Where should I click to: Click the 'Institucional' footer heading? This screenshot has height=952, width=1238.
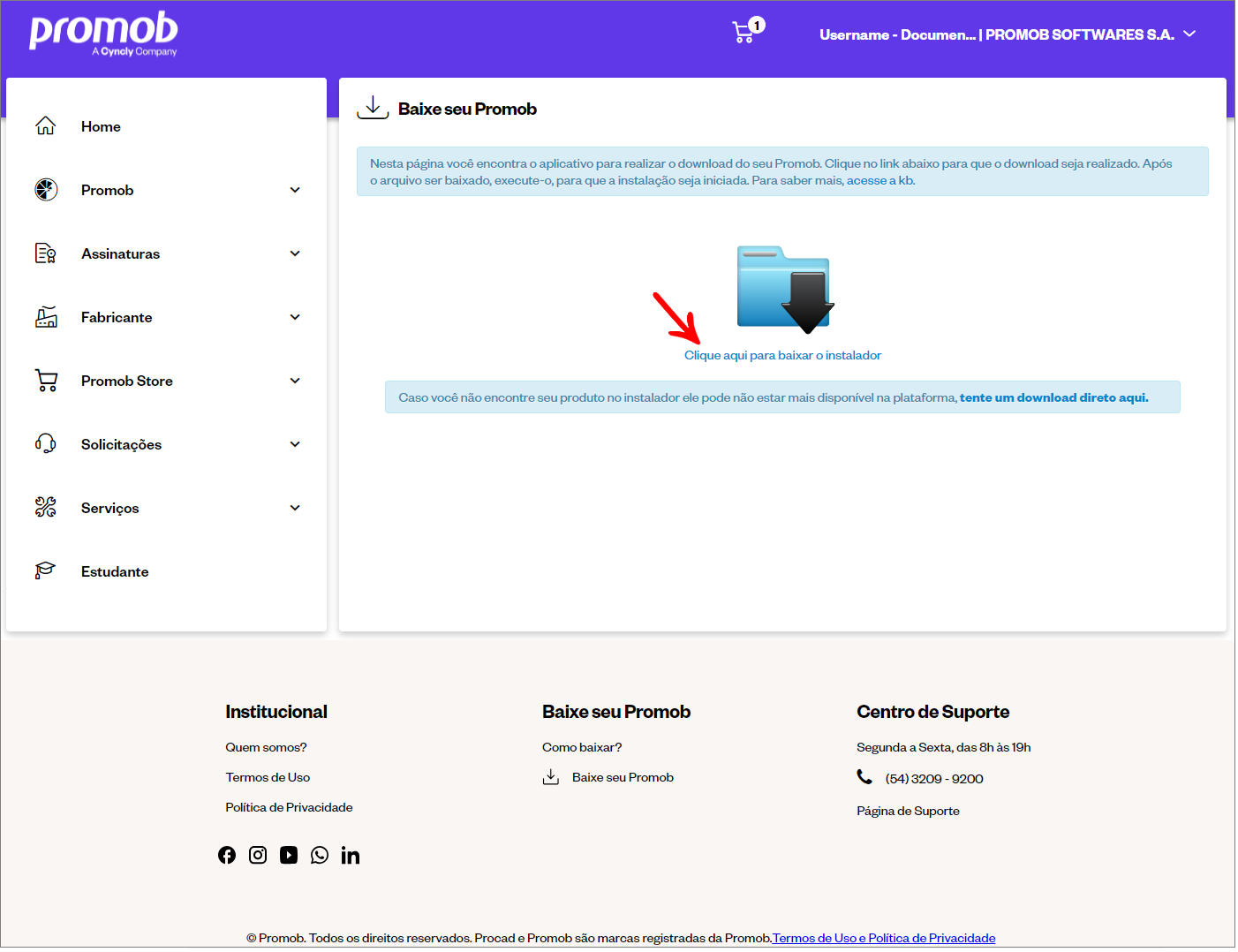tap(276, 712)
